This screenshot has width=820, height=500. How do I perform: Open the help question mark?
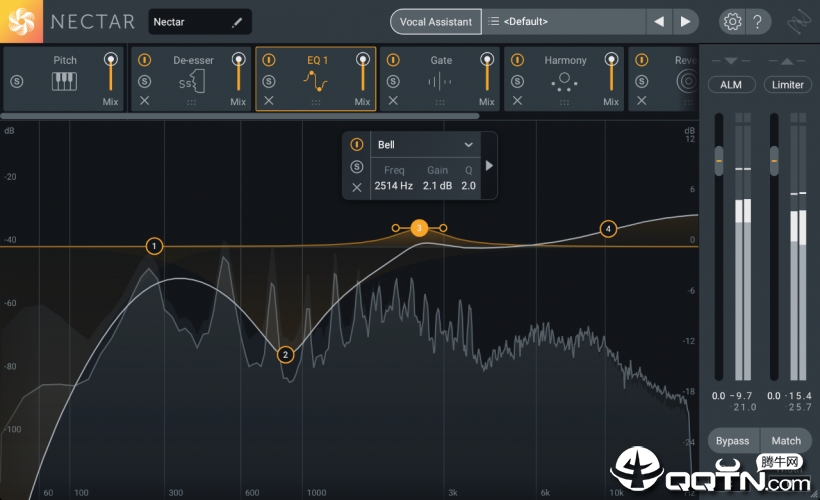click(x=757, y=21)
